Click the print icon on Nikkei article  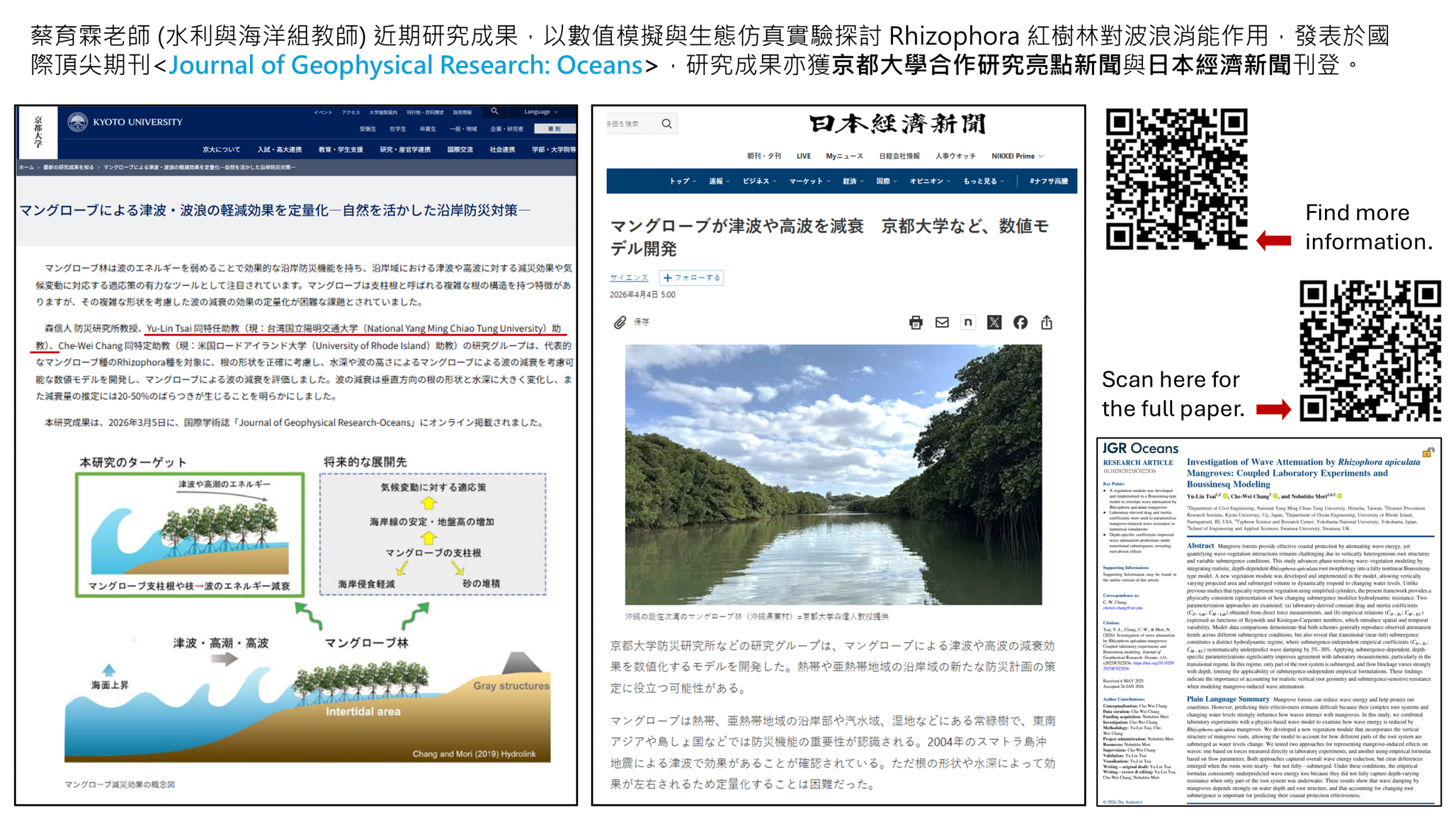point(916,323)
